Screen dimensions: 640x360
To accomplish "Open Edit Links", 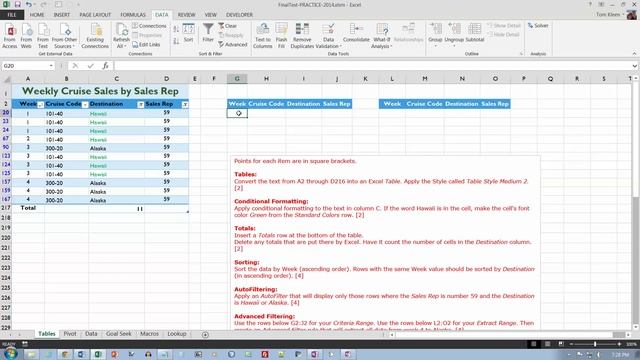I will (146, 44).
